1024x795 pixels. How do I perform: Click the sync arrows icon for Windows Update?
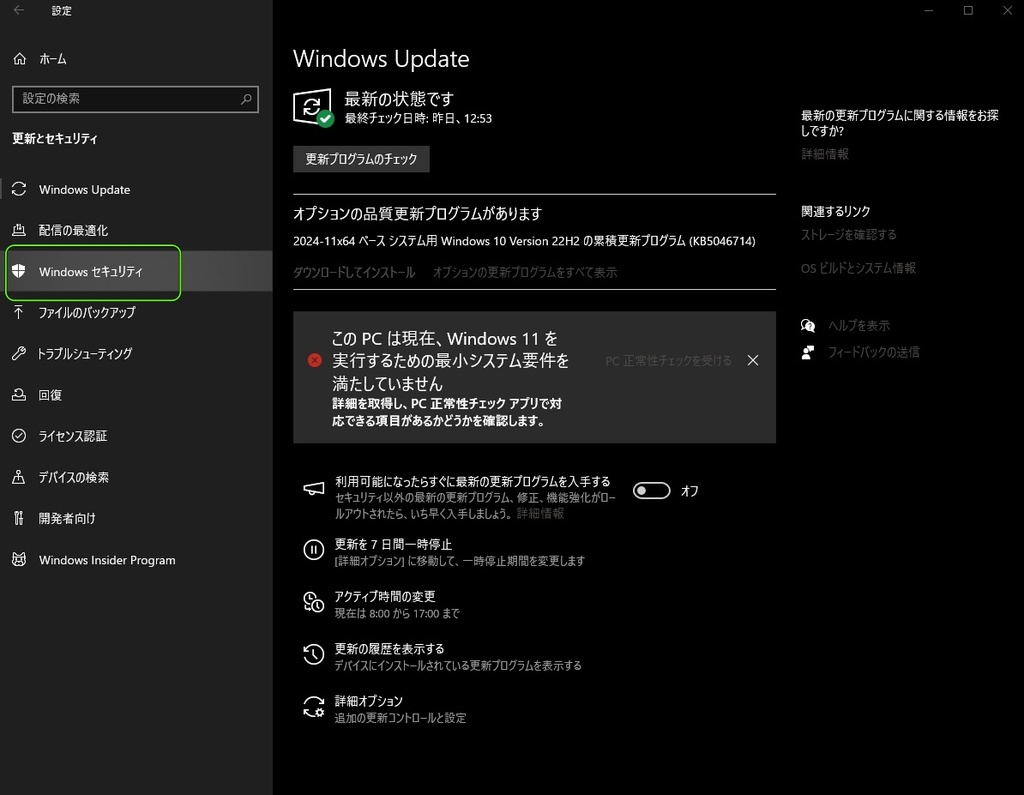coord(19,189)
